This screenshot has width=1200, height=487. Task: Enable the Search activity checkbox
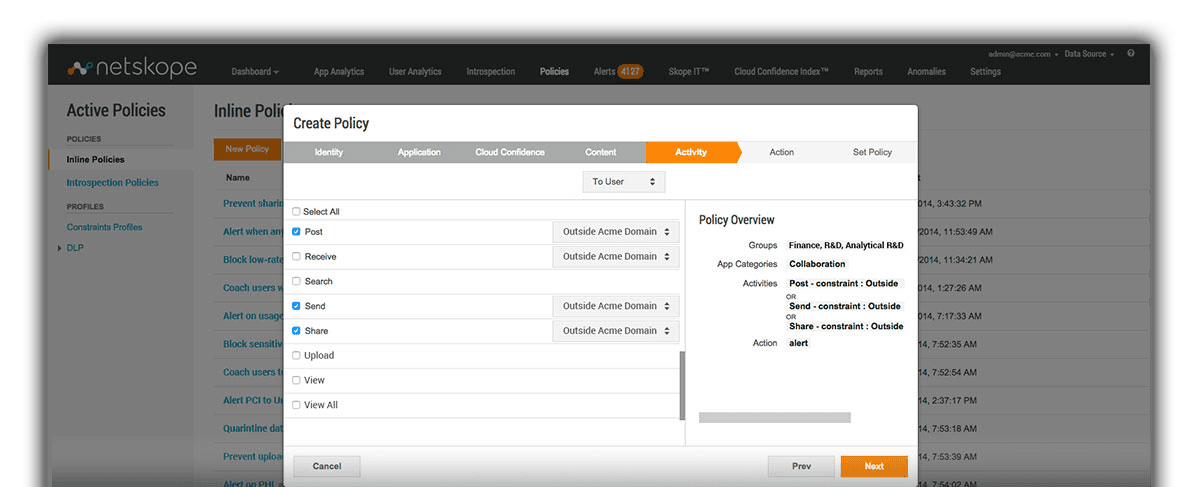296,281
